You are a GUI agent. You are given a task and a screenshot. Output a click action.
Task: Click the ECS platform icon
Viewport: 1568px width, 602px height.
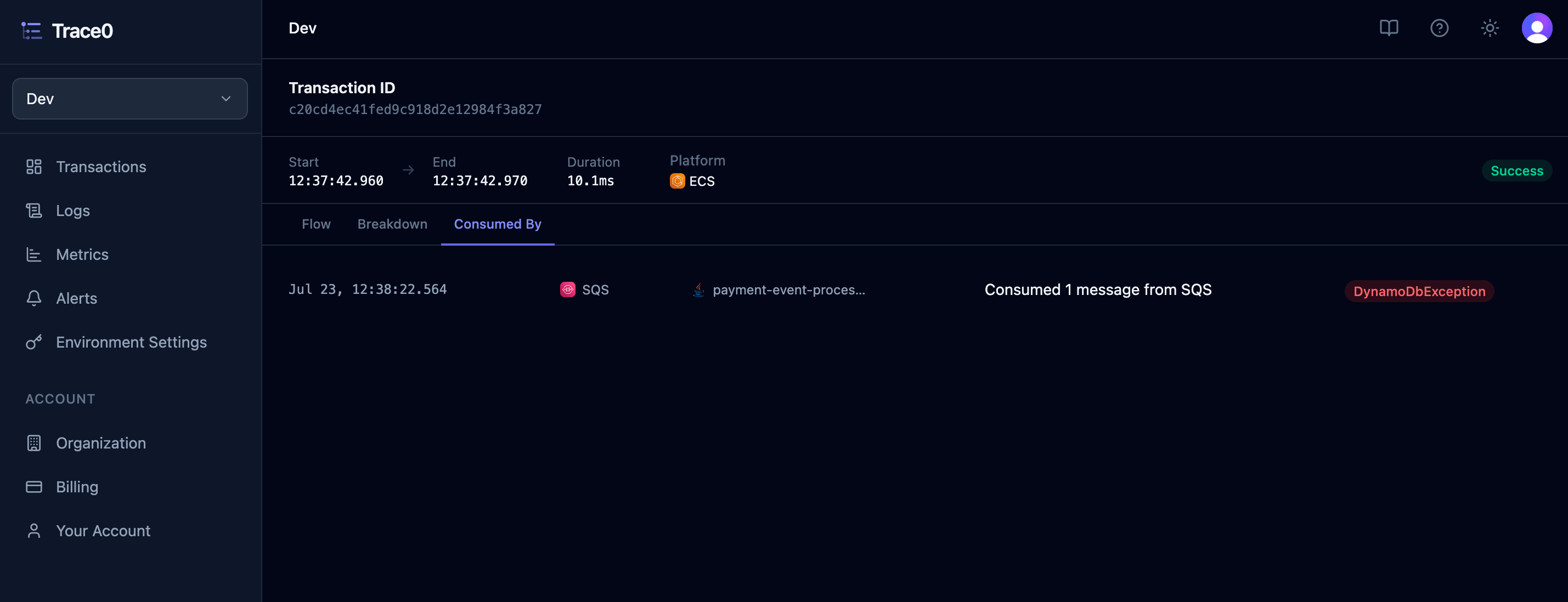point(677,181)
